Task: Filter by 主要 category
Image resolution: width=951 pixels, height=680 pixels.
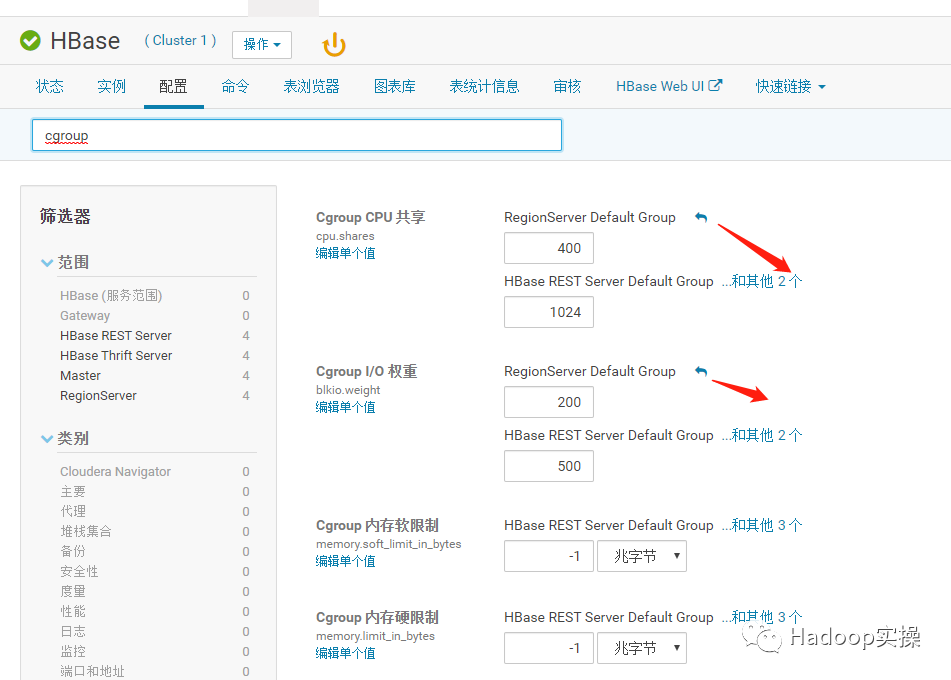Action: tap(73, 492)
